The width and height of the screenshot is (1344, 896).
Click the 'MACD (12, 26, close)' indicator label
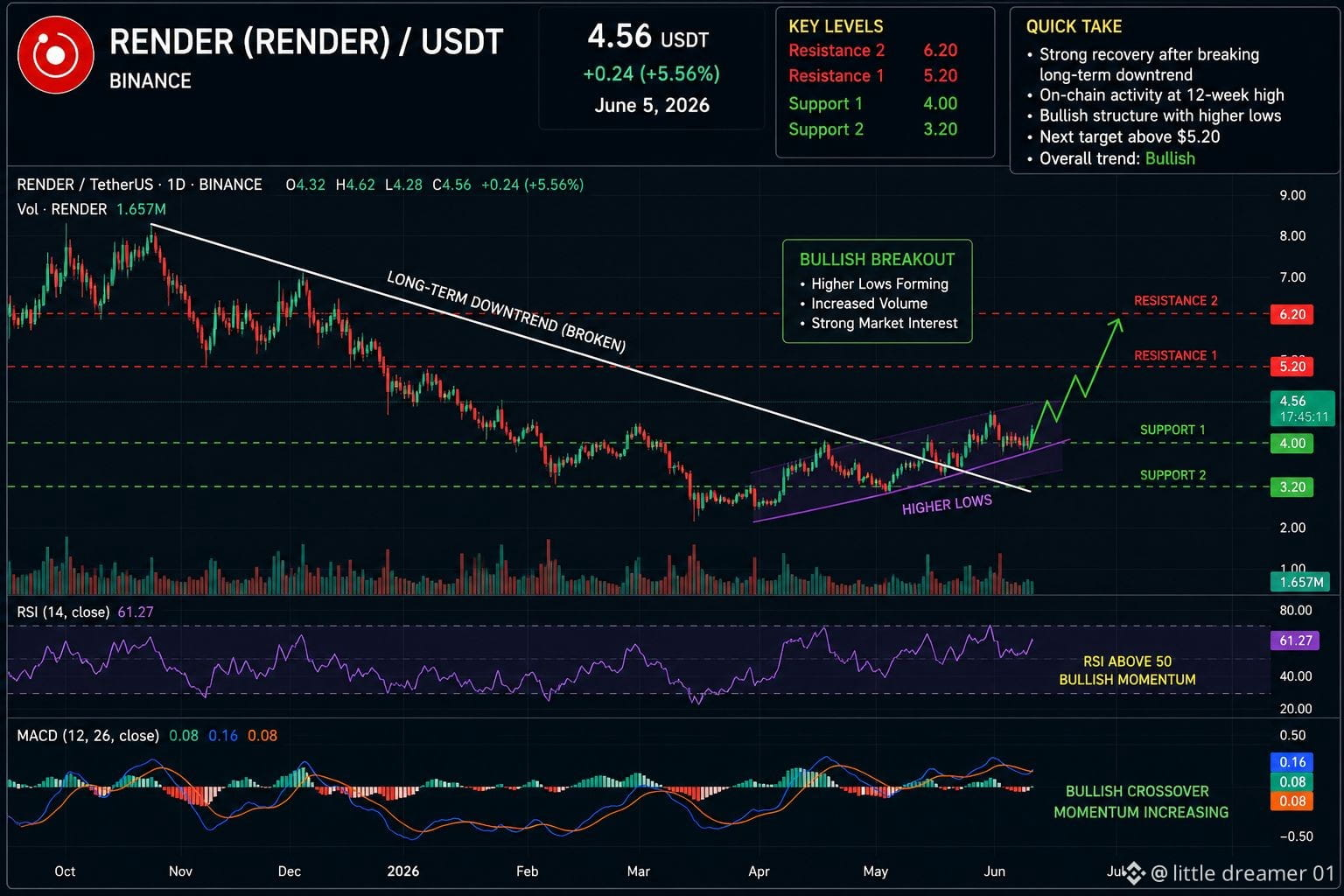[x=87, y=736]
